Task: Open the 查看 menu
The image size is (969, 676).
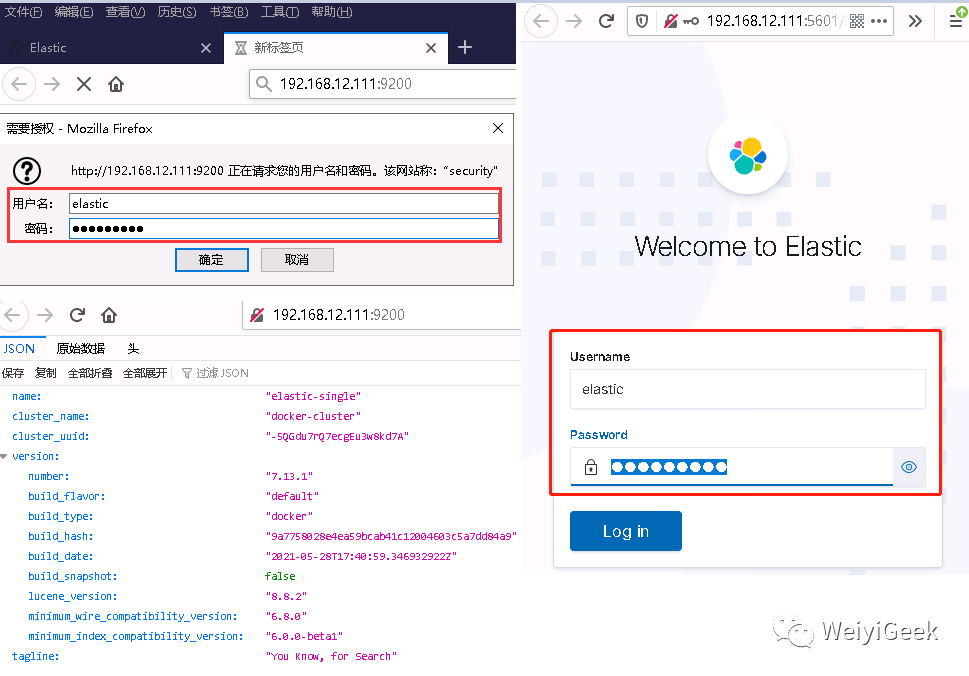Action: (x=125, y=12)
